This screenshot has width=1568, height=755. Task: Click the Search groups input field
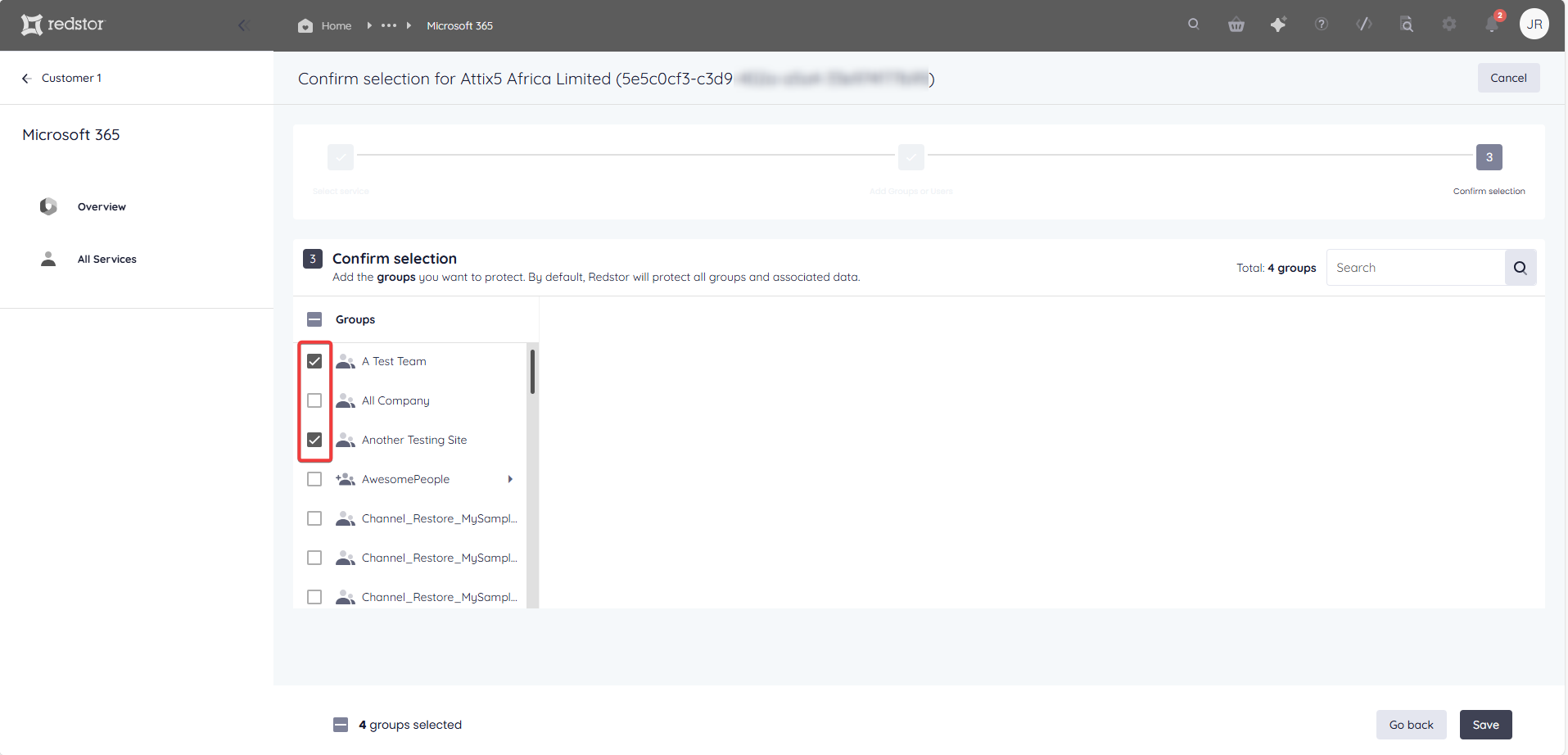tap(1416, 268)
